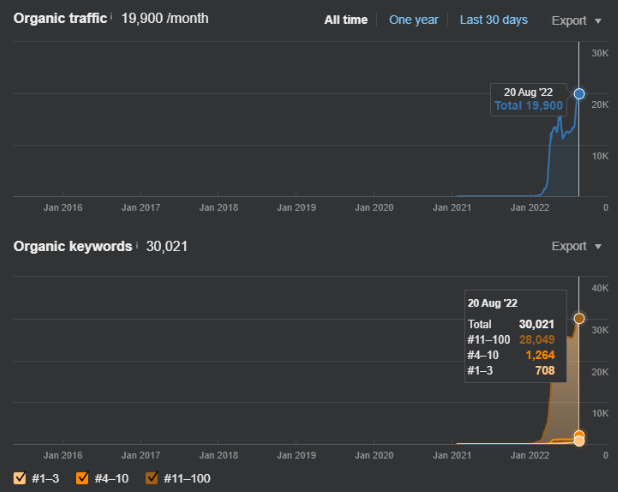Click 'Jan 2016' label on traffic chart
Image resolution: width=618 pixels, height=492 pixels.
[x=63, y=208]
